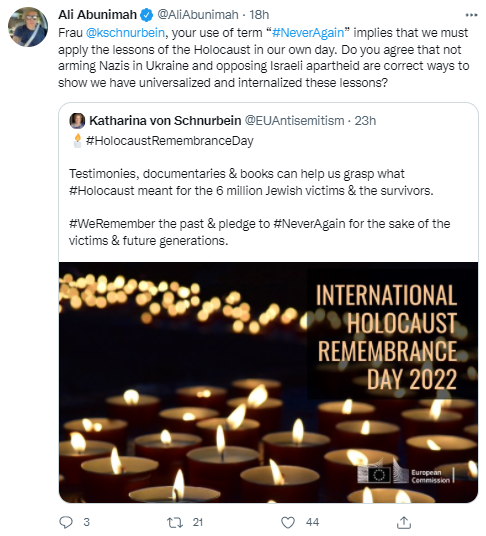
Task: Click the @EUAntisemitism handle
Action: (x=294, y=121)
